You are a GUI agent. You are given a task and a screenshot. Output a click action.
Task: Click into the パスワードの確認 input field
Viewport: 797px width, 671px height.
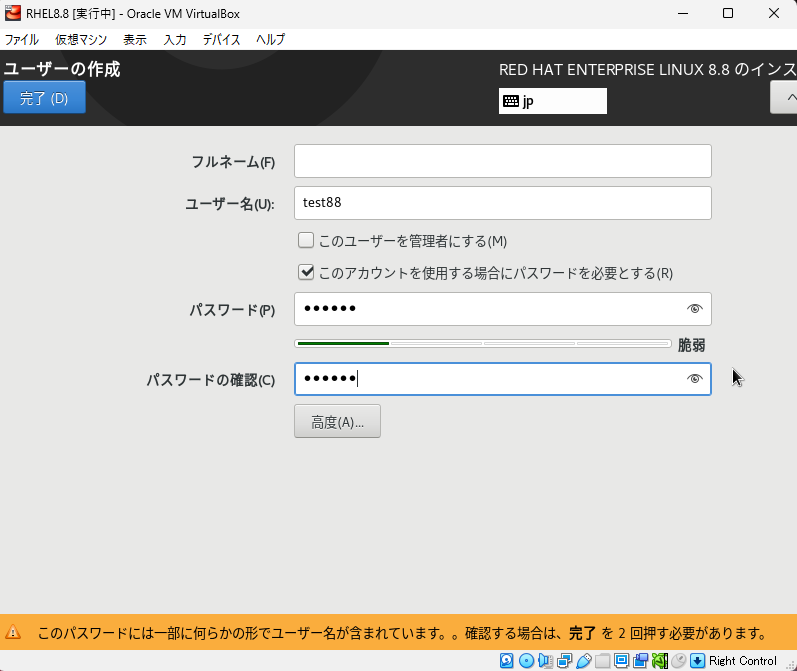pyautogui.click(x=503, y=379)
